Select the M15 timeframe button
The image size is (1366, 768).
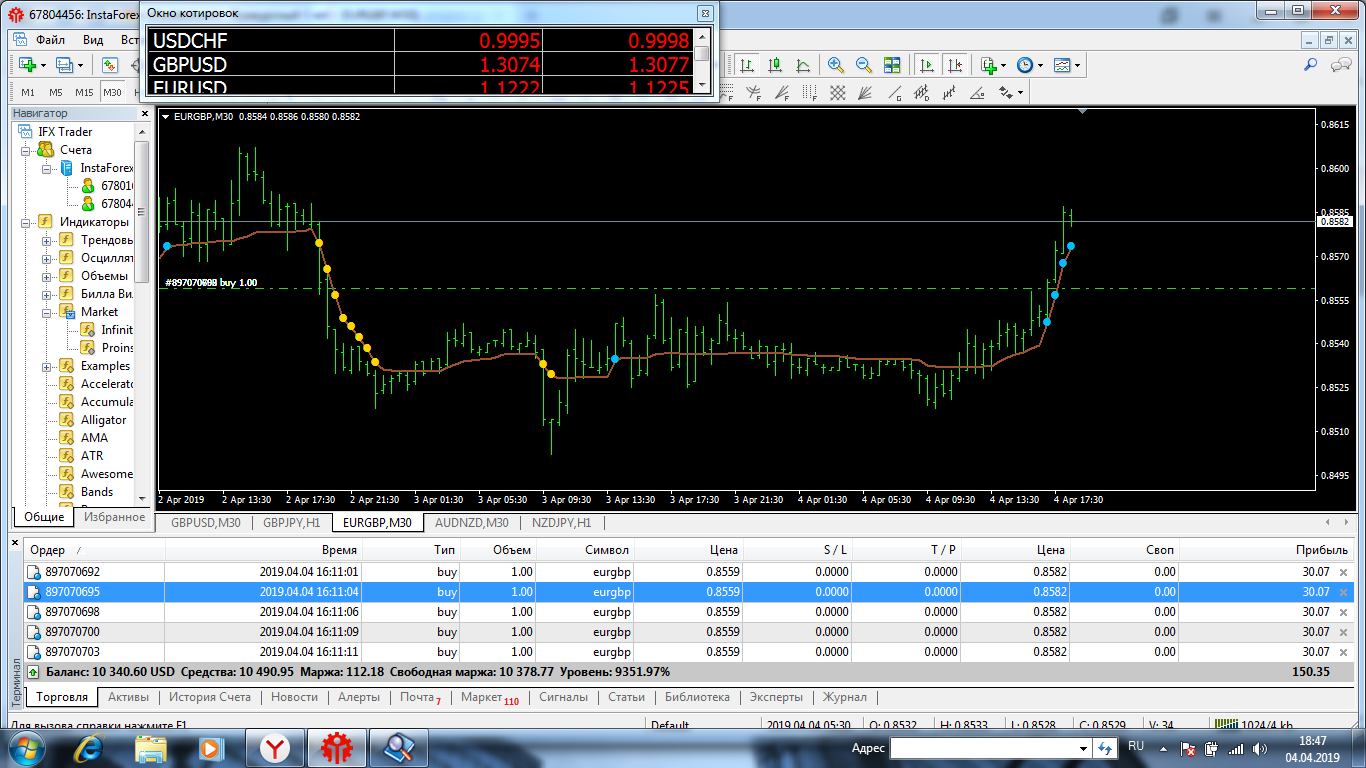click(84, 93)
